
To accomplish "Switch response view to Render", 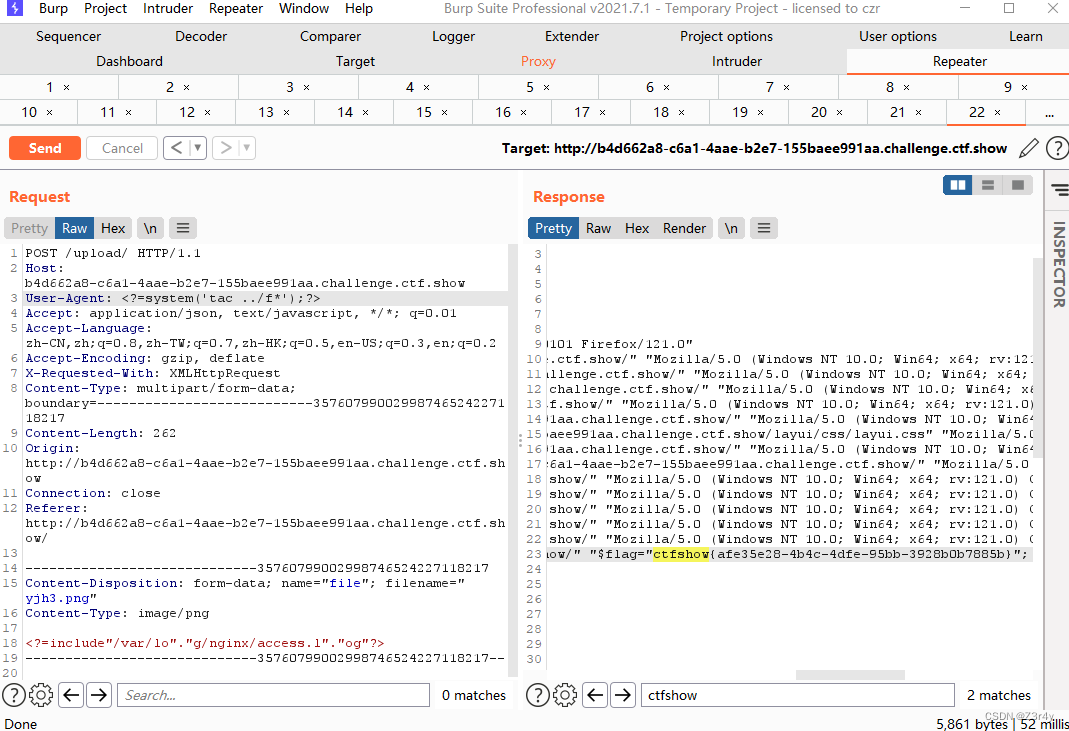I will [684, 228].
